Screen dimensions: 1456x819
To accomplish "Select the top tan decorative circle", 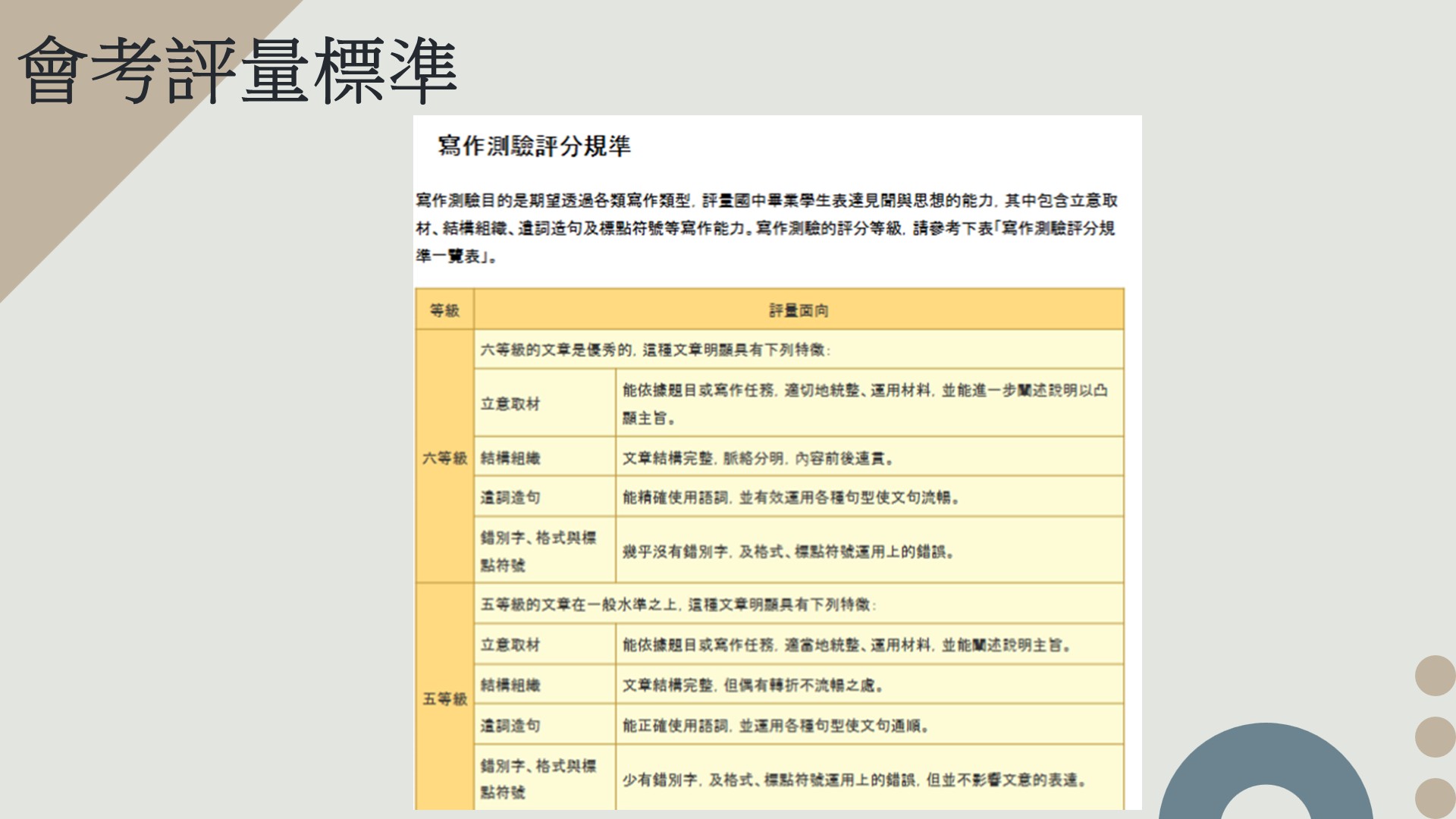I will click(1435, 675).
